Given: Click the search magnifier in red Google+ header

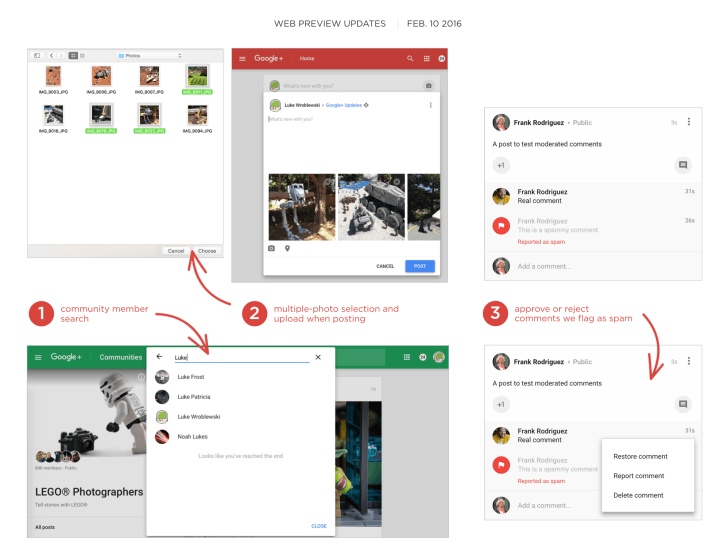Looking at the screenshot, I should coord(409,59).
